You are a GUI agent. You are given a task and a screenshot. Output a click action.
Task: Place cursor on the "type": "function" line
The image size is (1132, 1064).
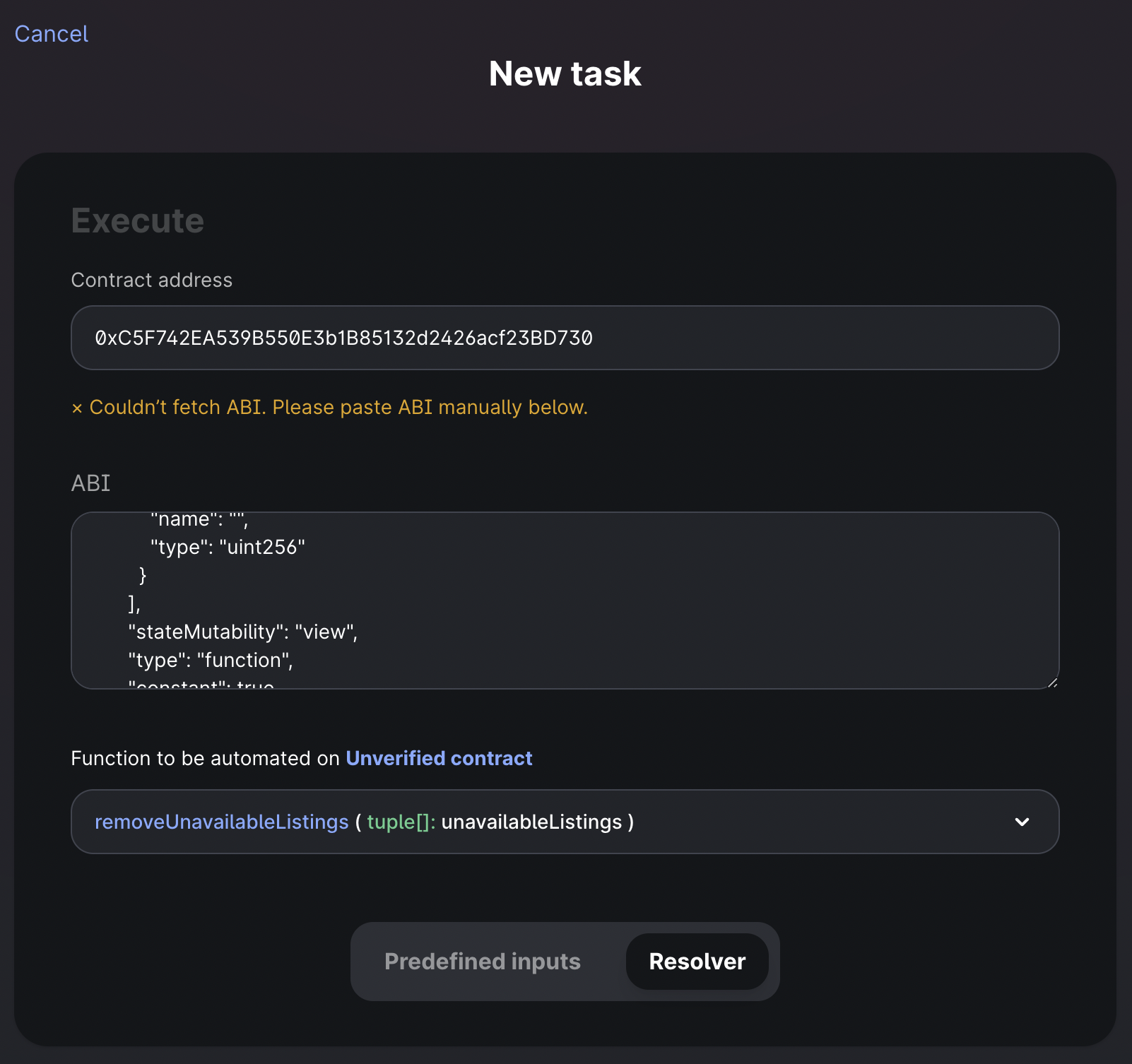(x=210, y=660)
